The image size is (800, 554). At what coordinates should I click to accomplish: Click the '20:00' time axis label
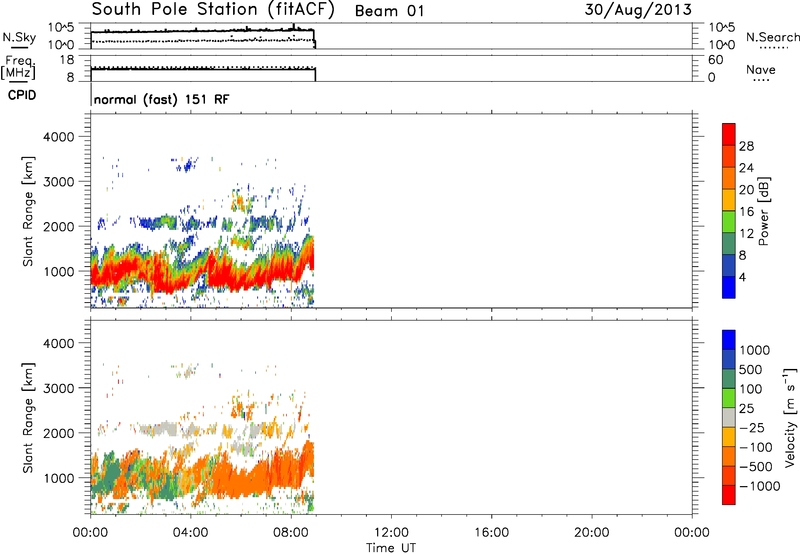click(x=591, y=533)
